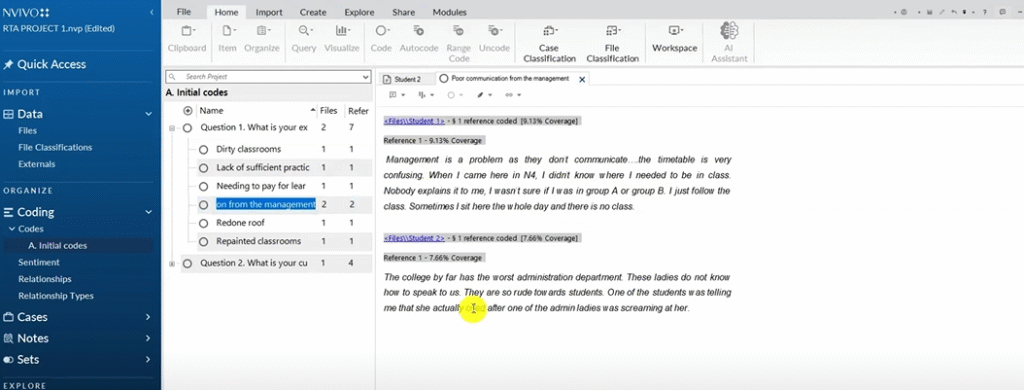Image resolution: width=1024 pixels, height=390 pixels.
Task: Open the Item ribbon menu
Action: pos(227,39)
